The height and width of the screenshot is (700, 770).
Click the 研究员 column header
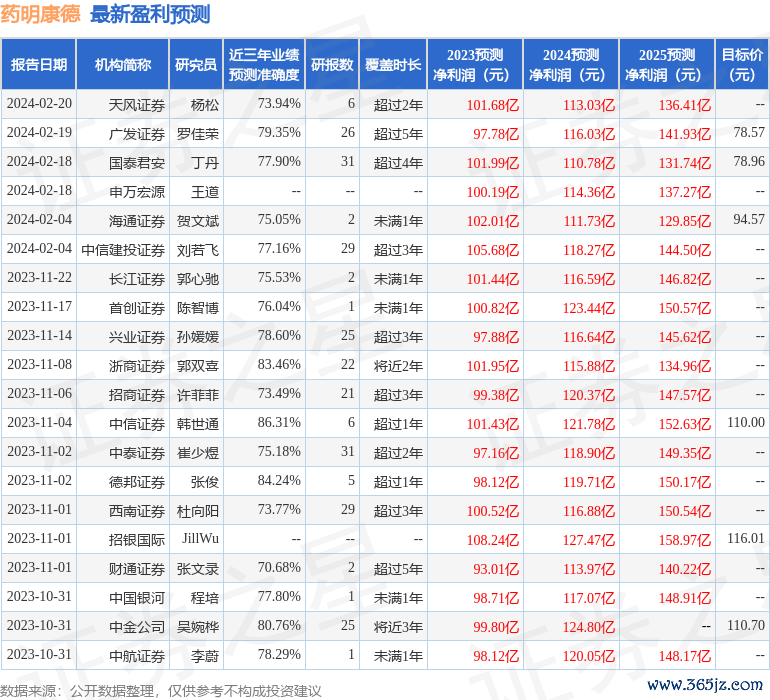[196, 64]
